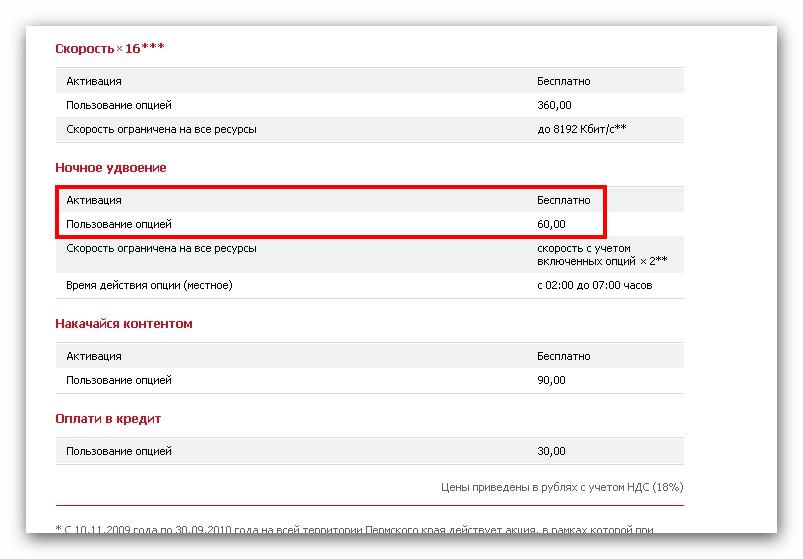This screenshot has width=803, height=559.
Task: Select the 60,00 price in Ночное удвоение
Action: [551, 224]
